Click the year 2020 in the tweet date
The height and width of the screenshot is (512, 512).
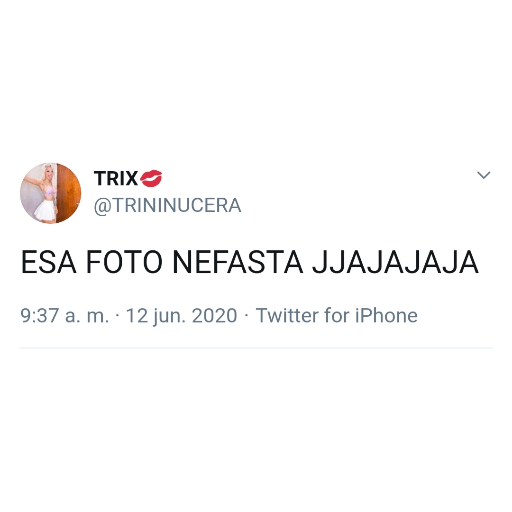(x=214, y=316)
